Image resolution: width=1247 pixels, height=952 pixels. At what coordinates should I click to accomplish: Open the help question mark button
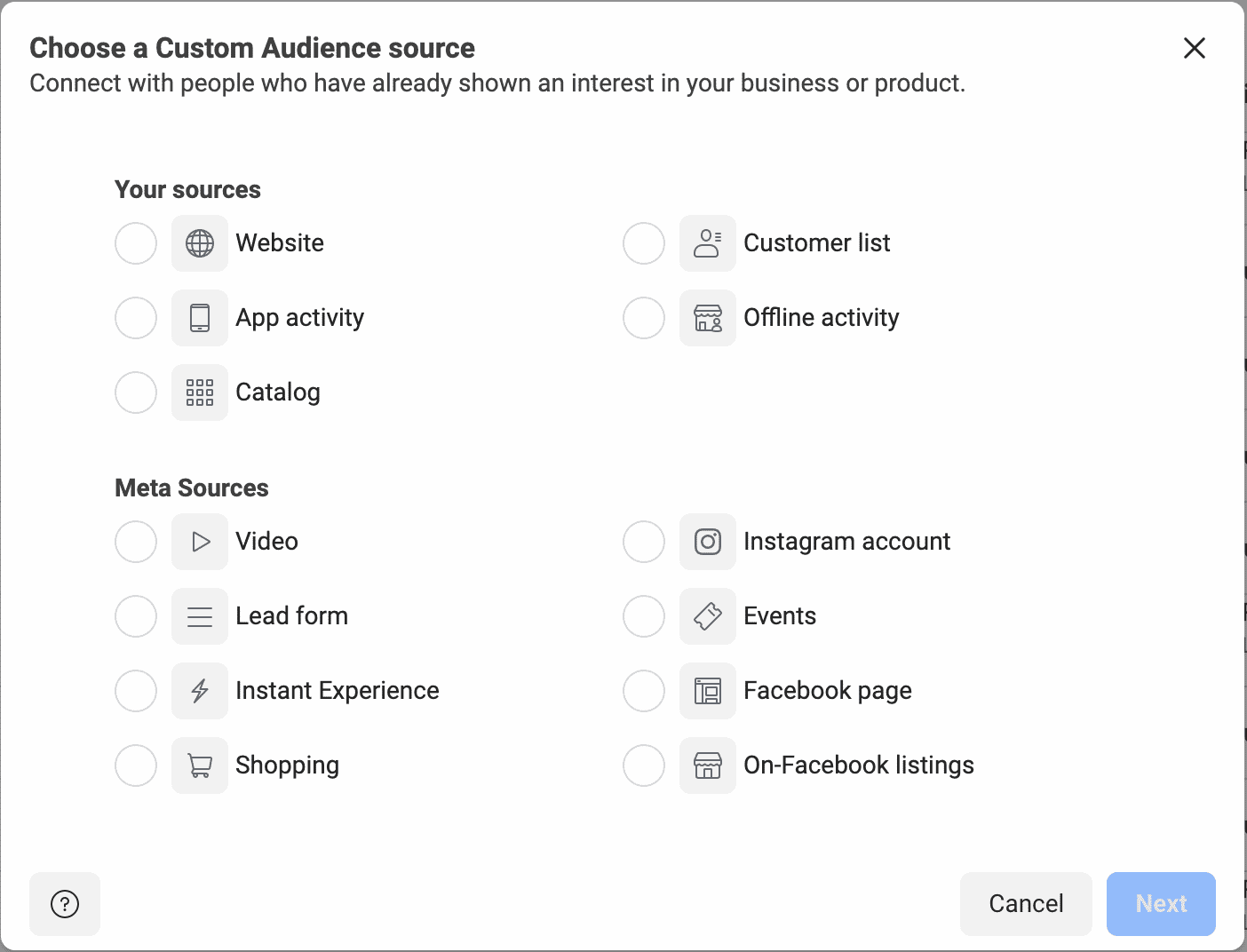click(x=64, y=904)
